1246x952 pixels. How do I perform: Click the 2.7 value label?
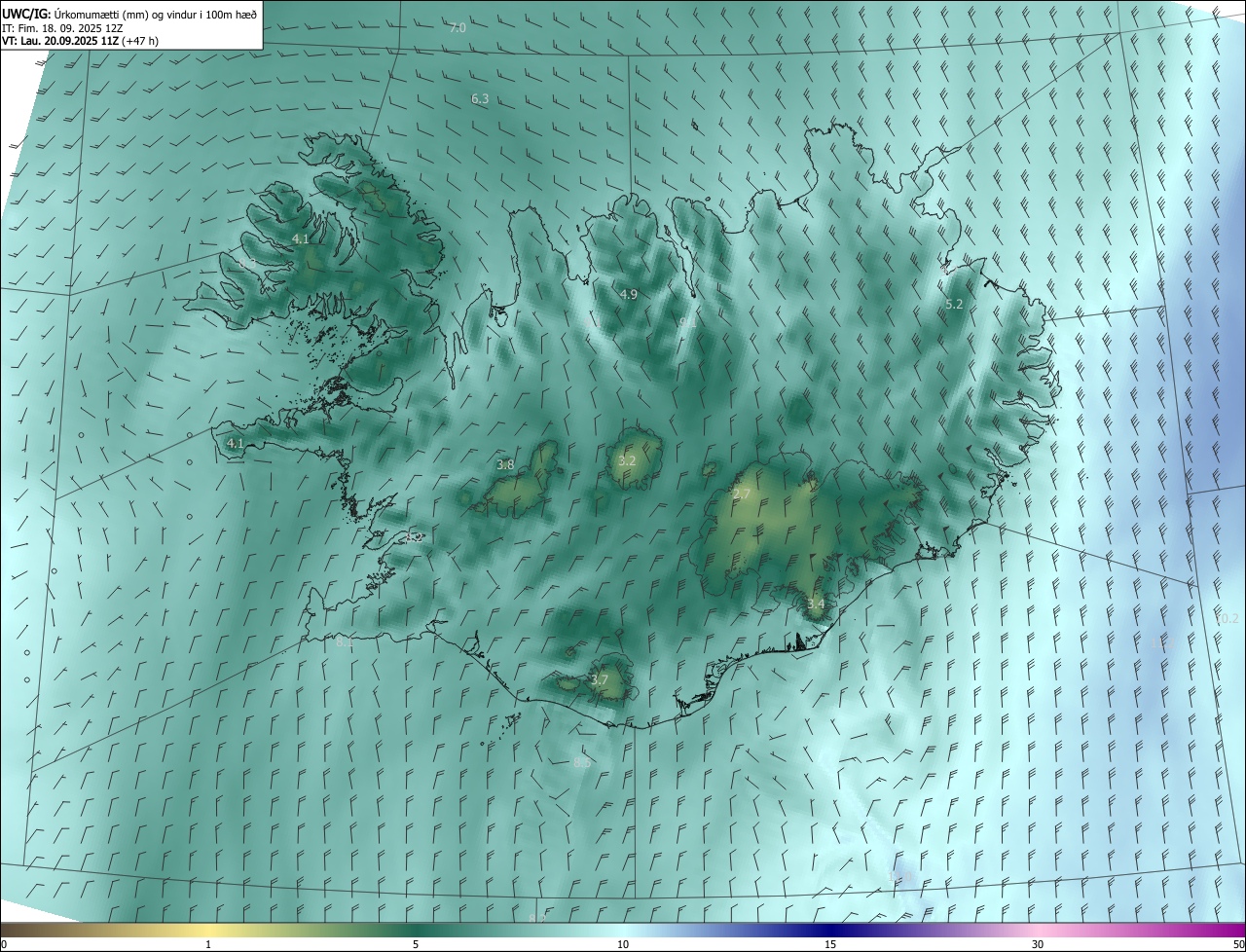[x=742, y=495]
